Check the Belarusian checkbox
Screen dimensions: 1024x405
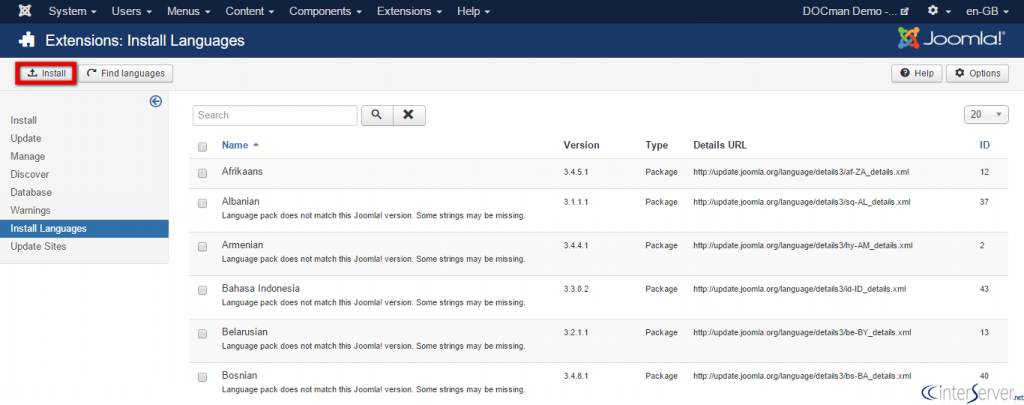point(202,334)
